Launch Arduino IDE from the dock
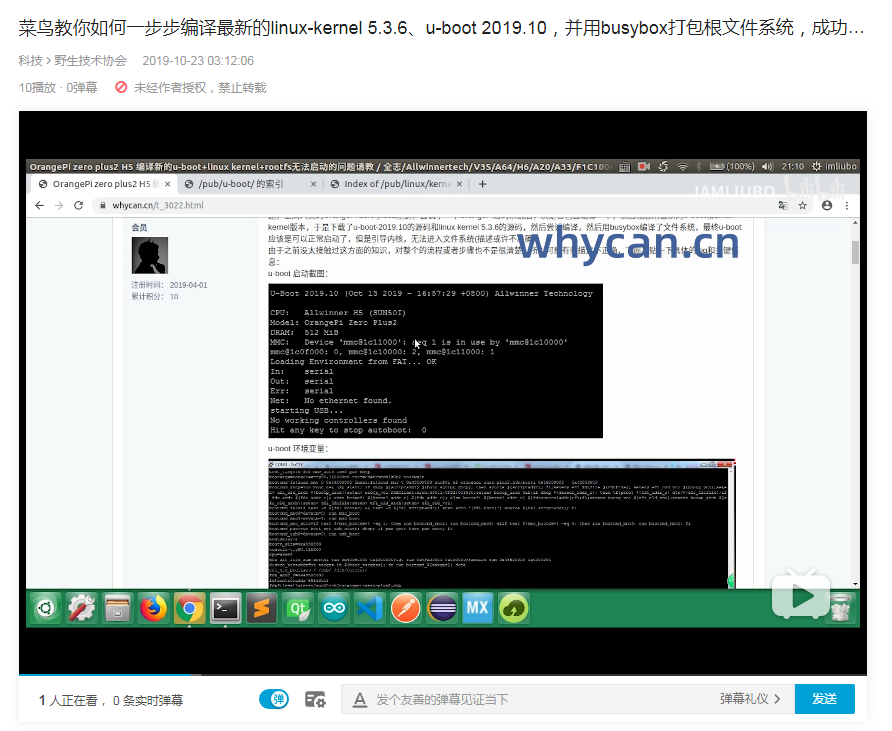This screenshot has width=892, height=731. [x=334, y=609]
